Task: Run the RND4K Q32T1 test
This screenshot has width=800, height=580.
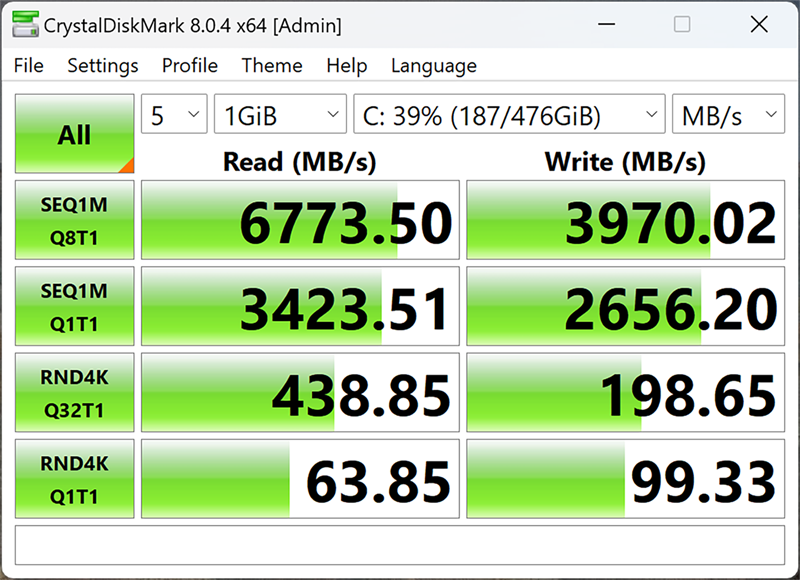Action: 74,392
